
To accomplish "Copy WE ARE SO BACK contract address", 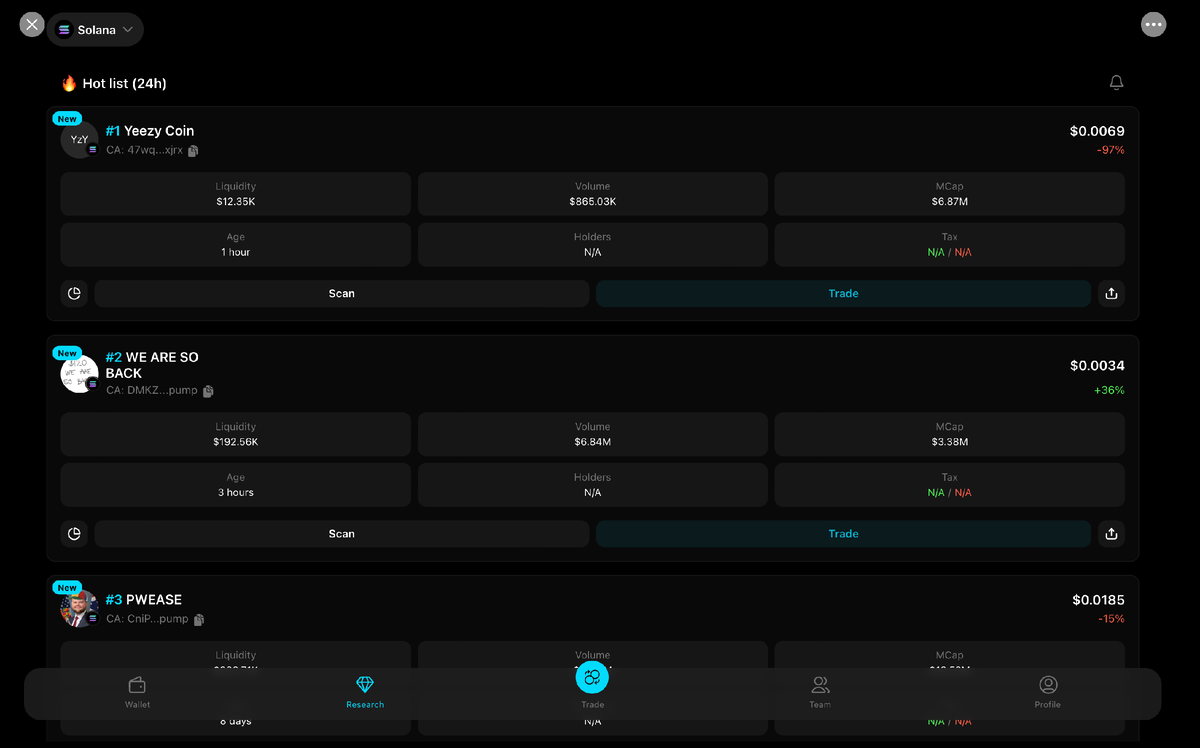I will click(x=208, y=391).
